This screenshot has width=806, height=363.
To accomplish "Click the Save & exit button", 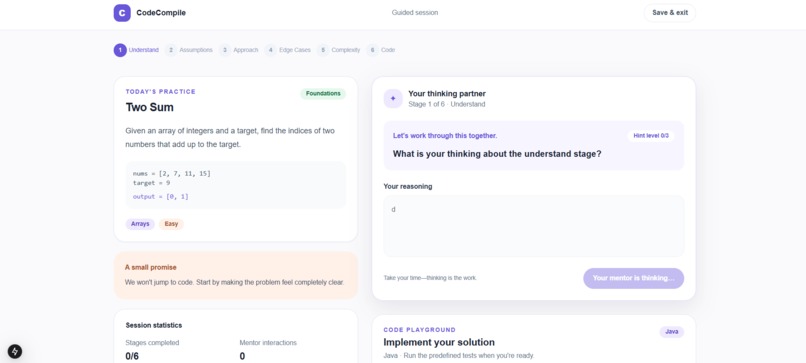I will tap(670, 13).
